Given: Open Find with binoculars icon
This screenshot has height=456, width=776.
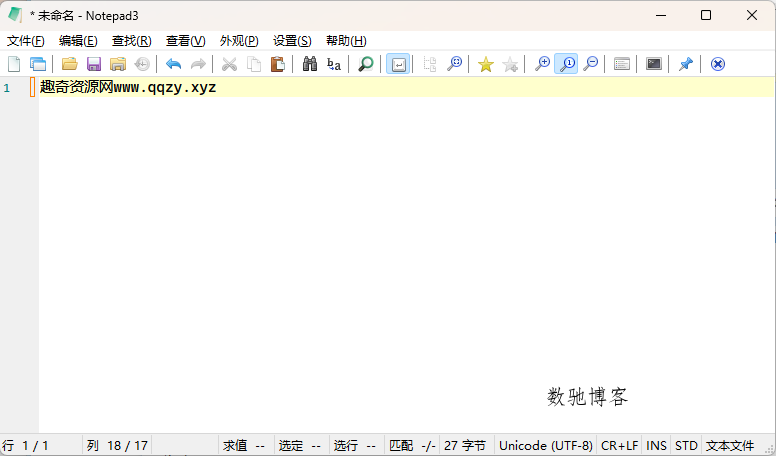Looking at the screenshot, I should [310, 64].
